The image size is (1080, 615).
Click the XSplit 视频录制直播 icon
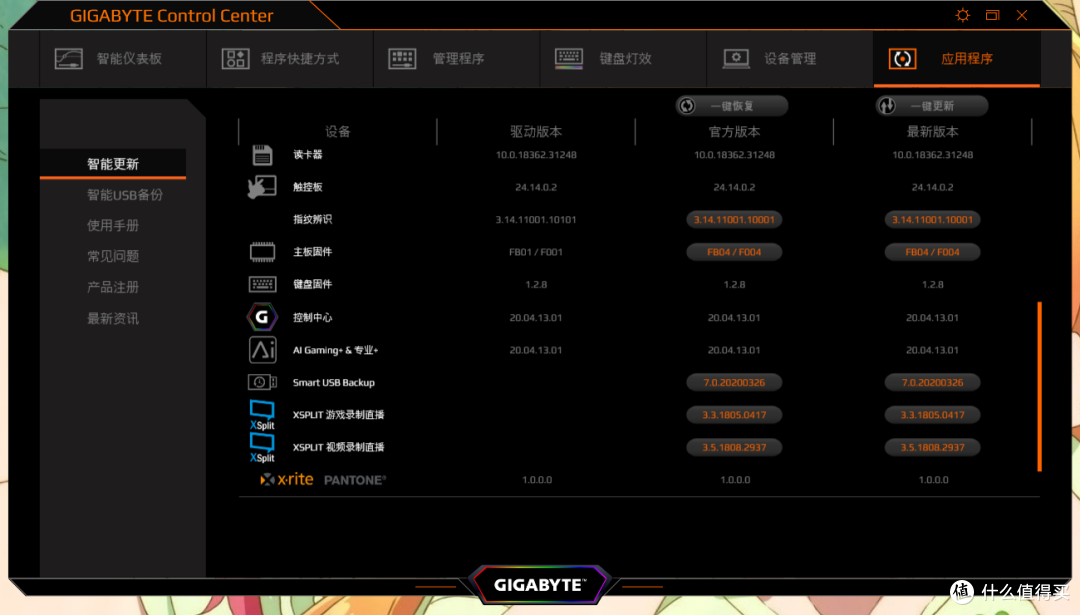262,448
